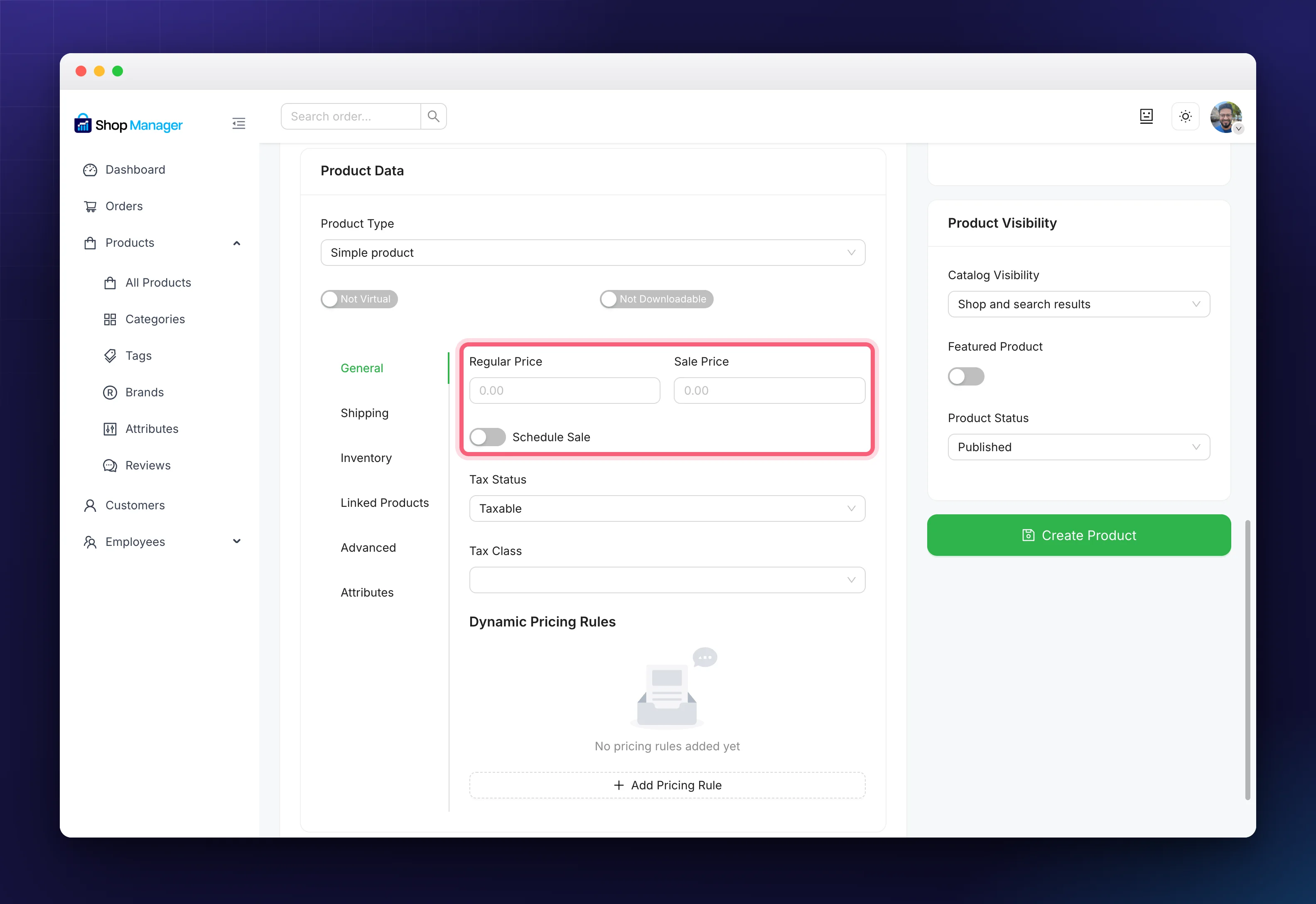Click the Shop Manager logo
Viewport: 1316px width, 904px height.
pos(128,124)
